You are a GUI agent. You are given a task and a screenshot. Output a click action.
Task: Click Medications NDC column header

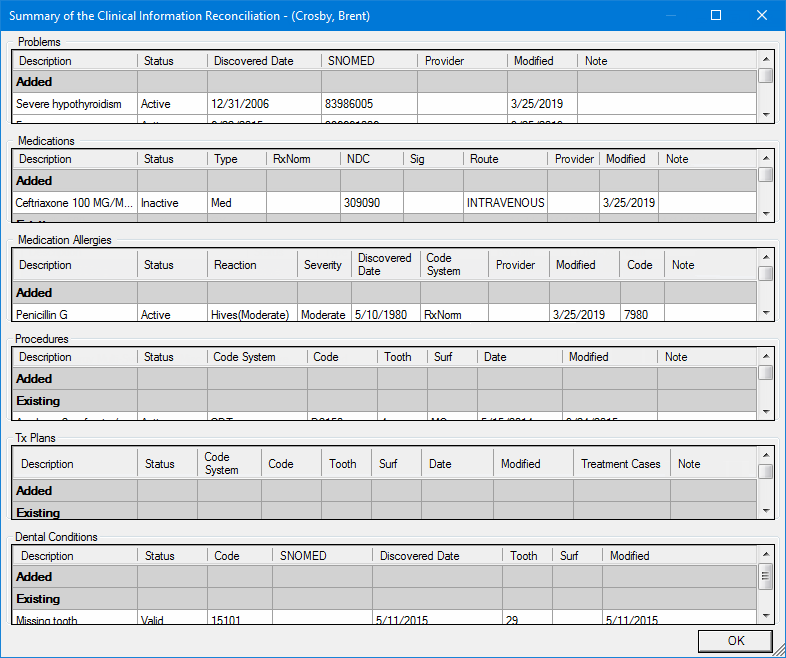tap(371, 159)
